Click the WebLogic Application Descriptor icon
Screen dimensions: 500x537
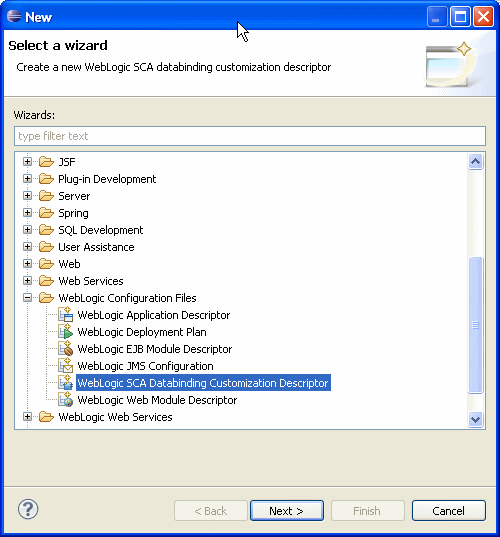66,314
